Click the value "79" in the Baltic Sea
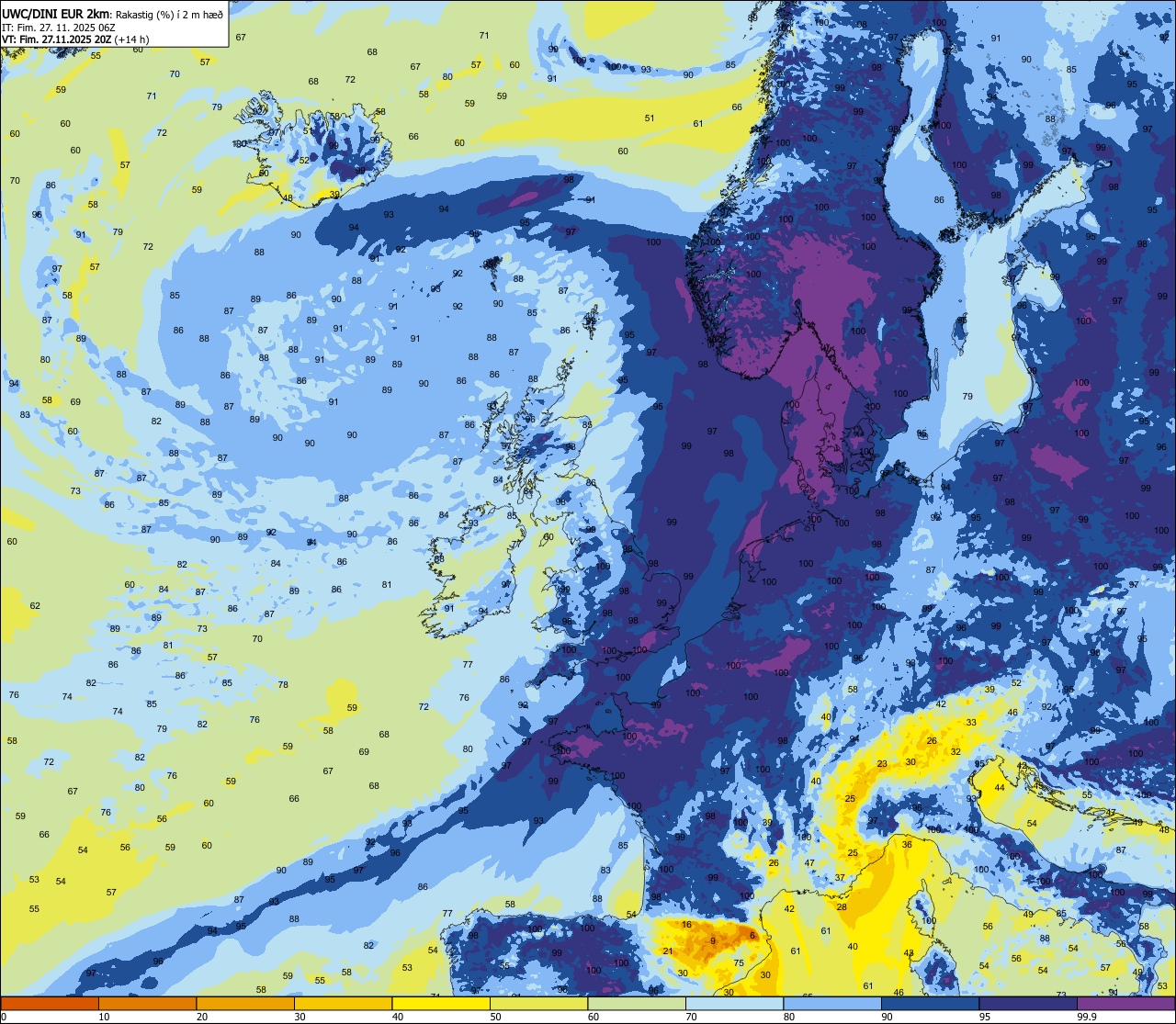Image resolution: width=1176 pixels, height=1024 pixels. [967, 396]
